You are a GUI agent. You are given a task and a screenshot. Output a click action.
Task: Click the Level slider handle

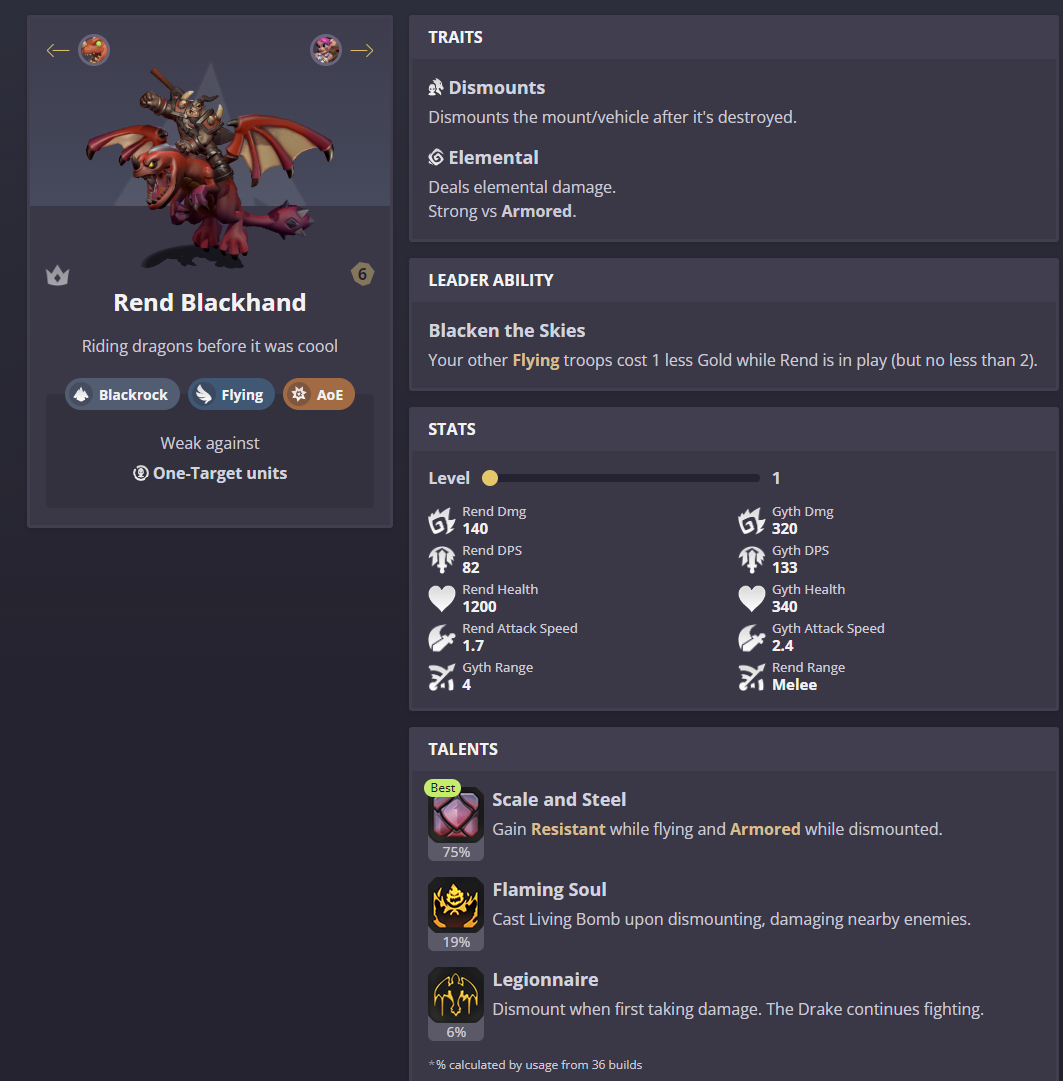[490, 478]
